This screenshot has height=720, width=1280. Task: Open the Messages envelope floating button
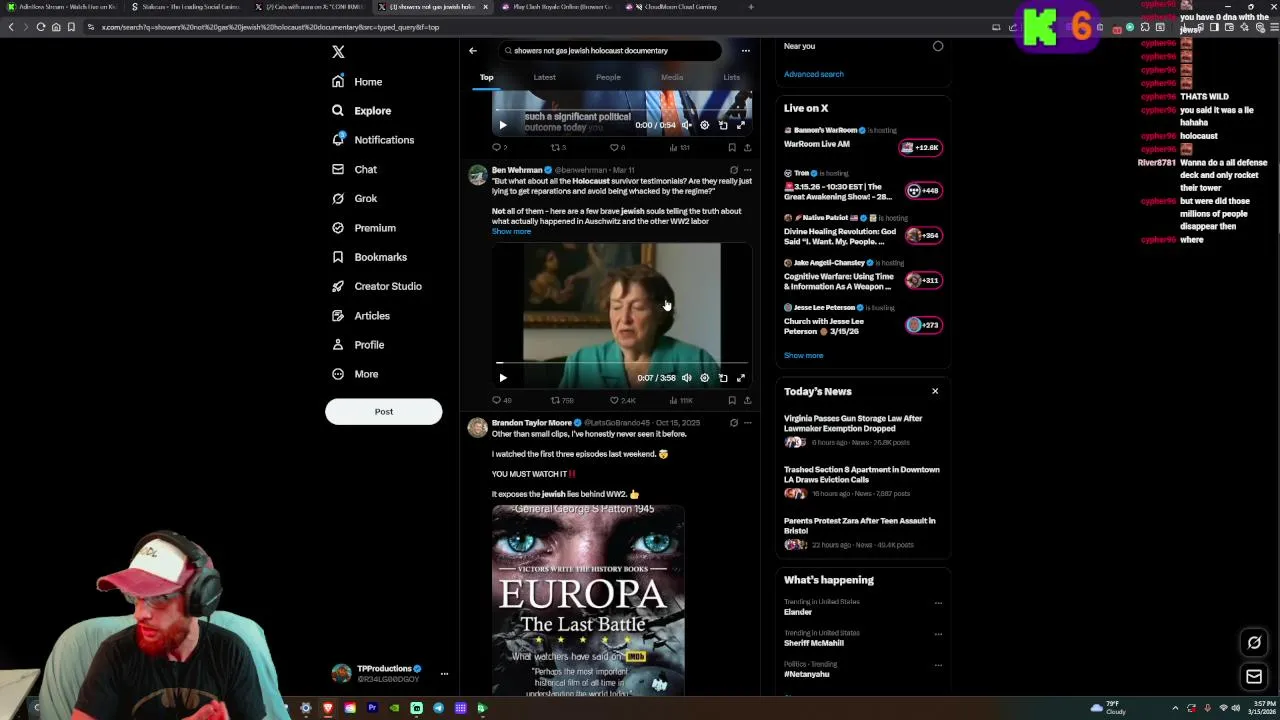1254,677
